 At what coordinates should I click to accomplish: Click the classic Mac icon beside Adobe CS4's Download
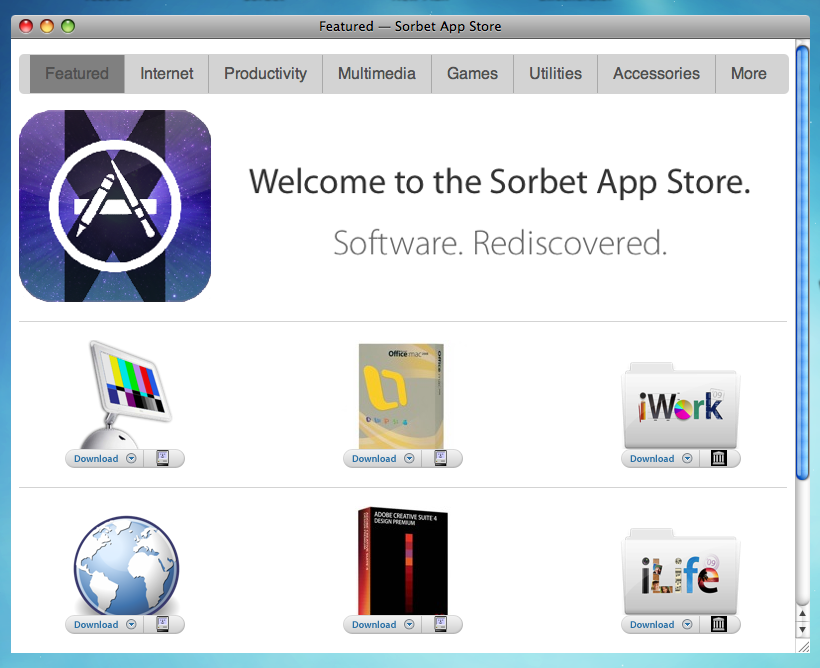pos(441,624)
